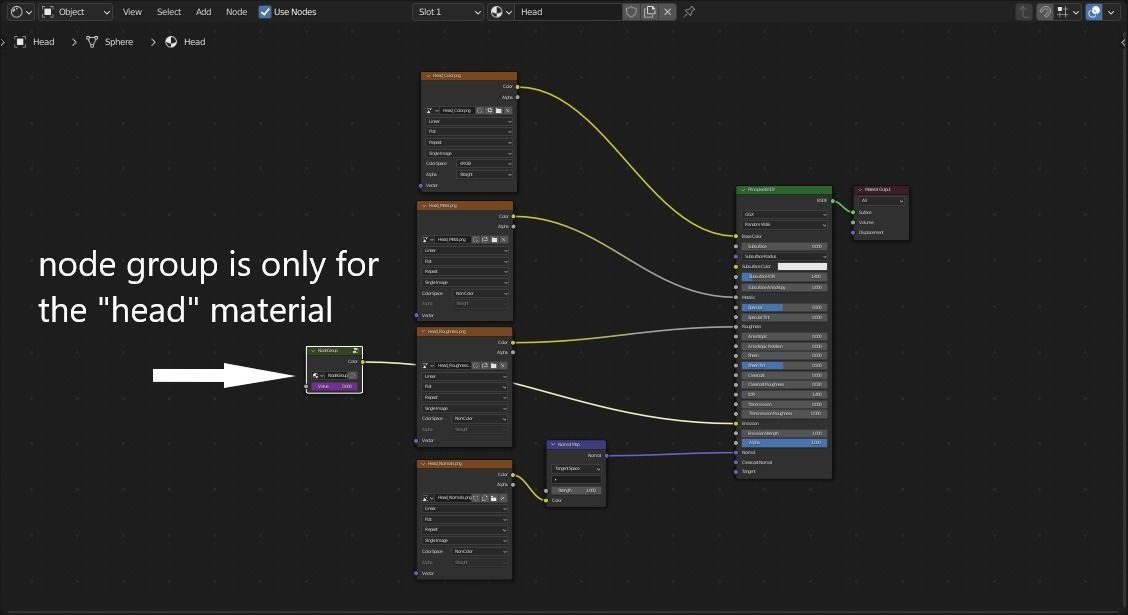Click the Head_Color.png image name field
Viewport: 1128px width, 615px height.
(456, 111)
